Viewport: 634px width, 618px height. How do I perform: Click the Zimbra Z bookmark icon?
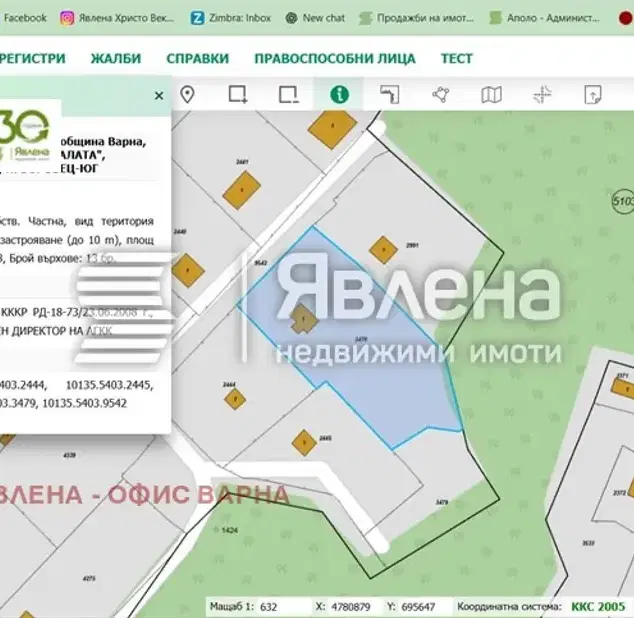click(197, 18)
